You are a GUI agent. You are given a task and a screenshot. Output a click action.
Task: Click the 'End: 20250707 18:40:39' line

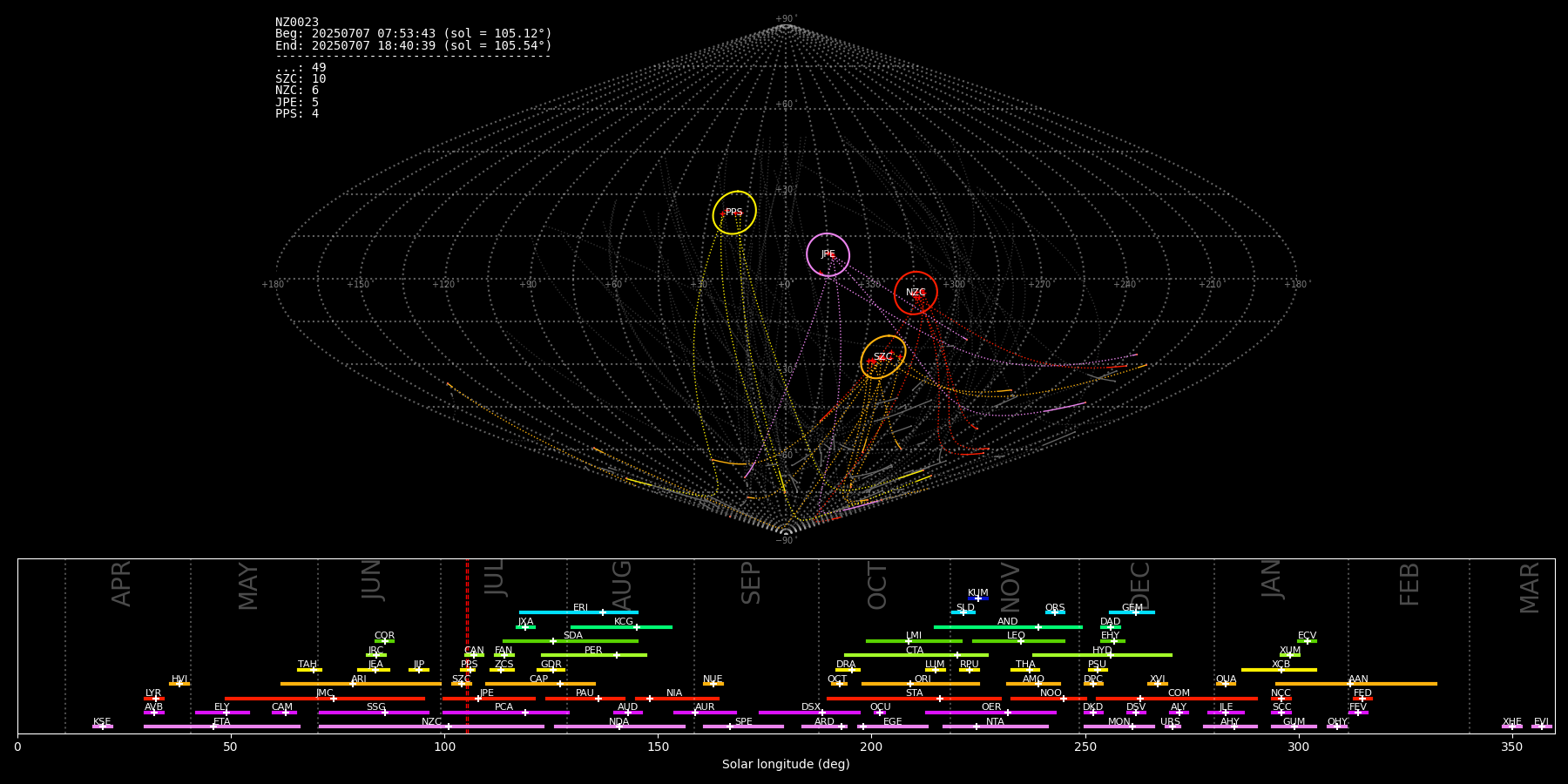(414, 45)
